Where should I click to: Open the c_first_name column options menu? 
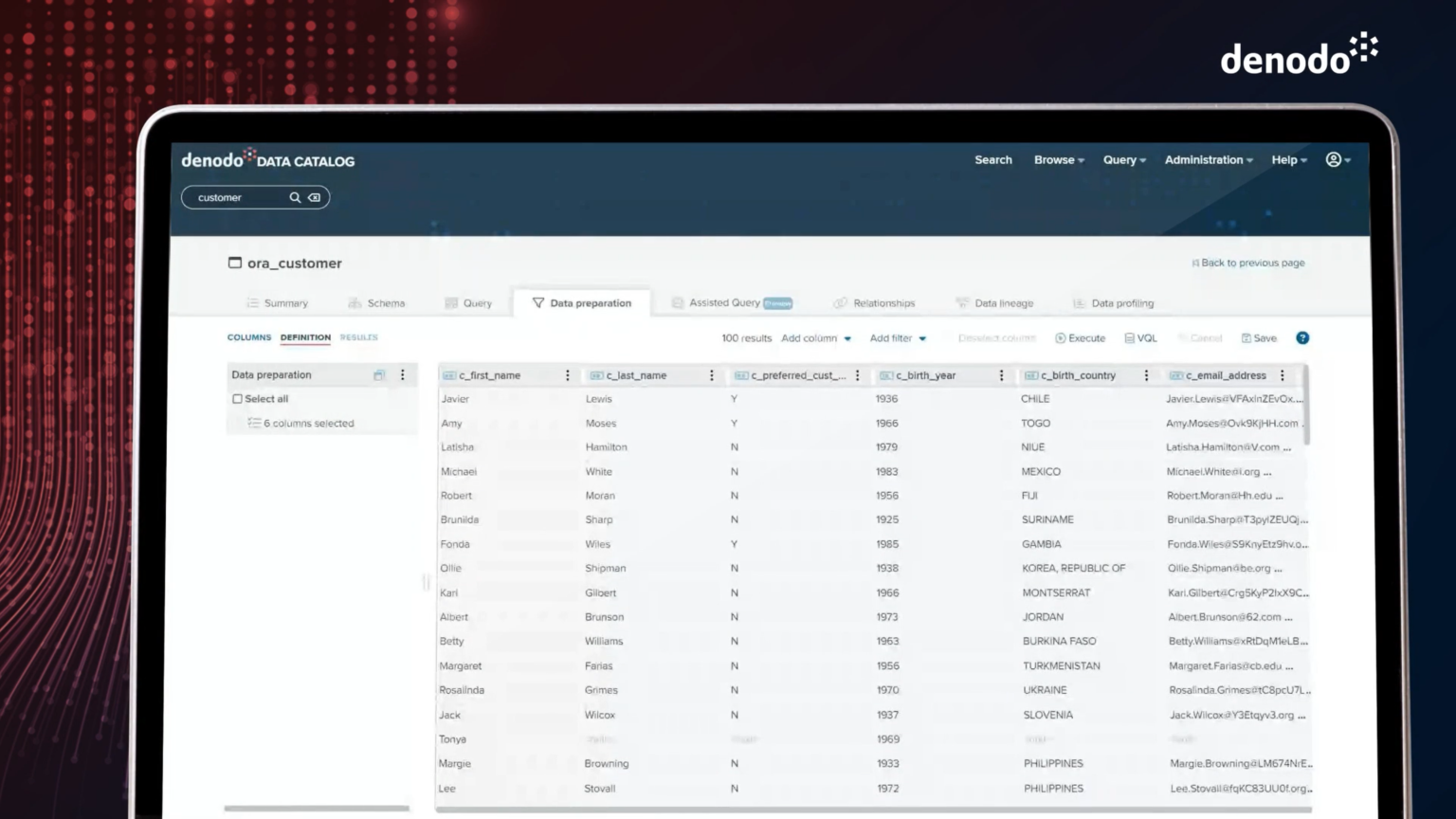566,374
